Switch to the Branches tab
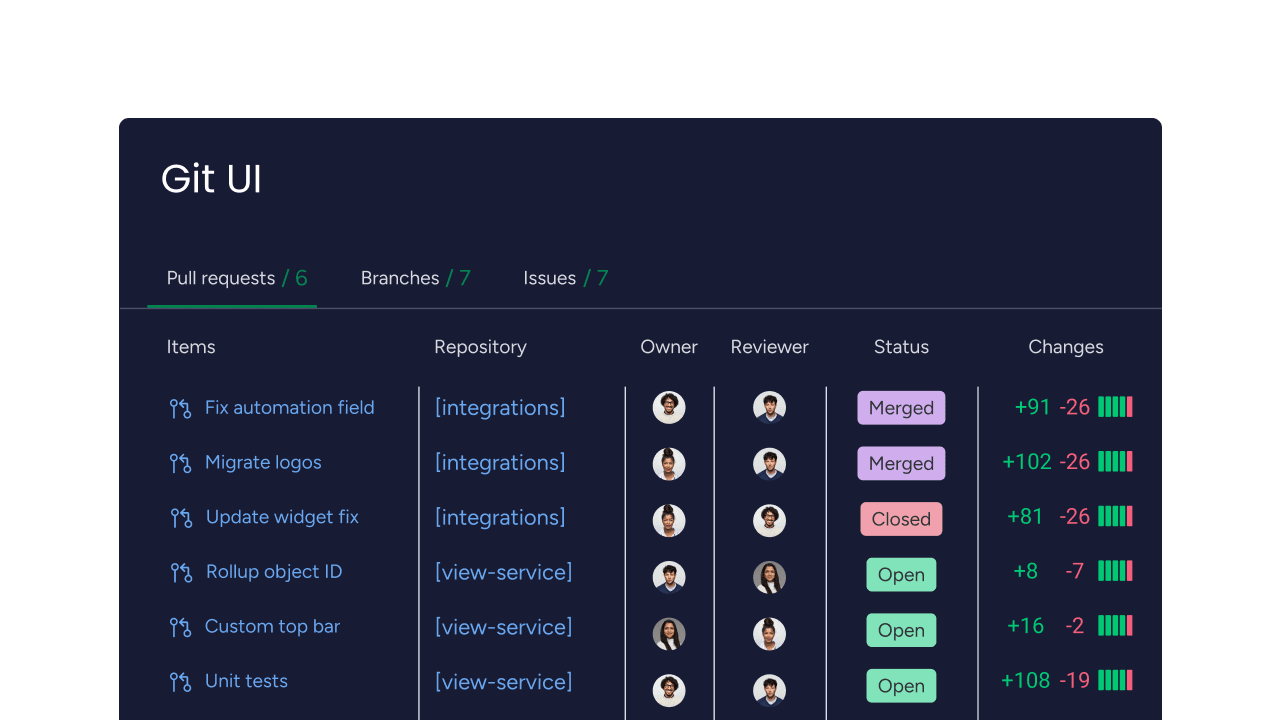 coord(416,278)
